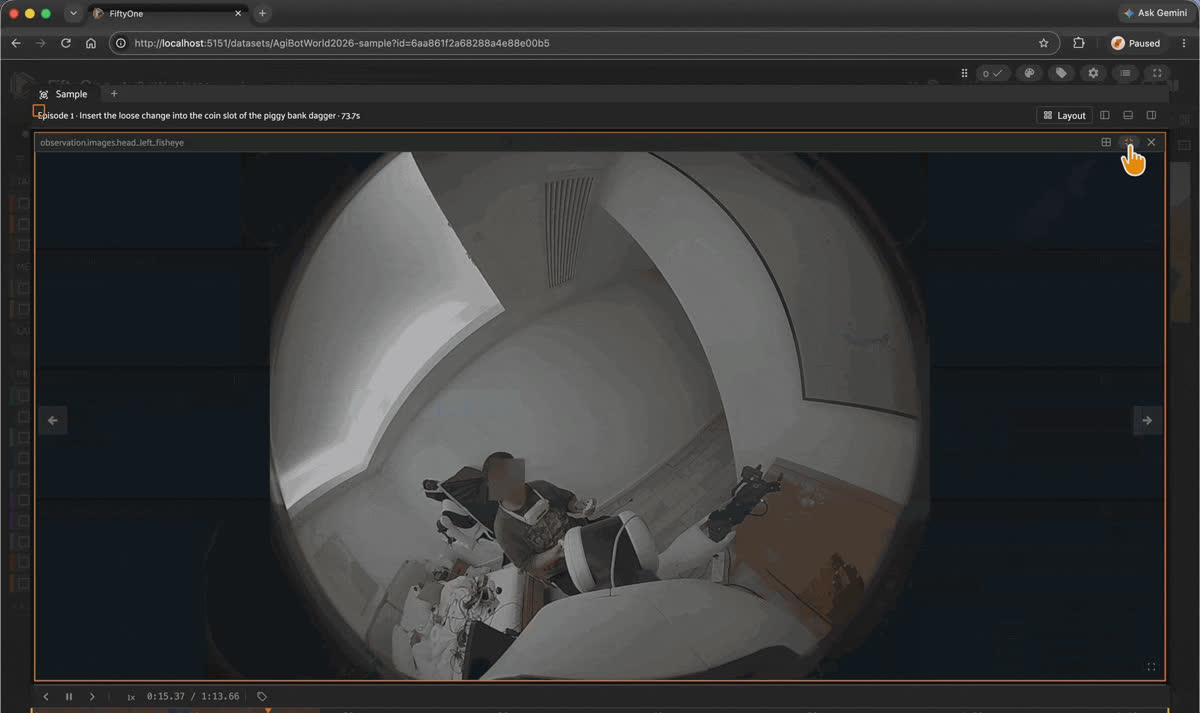Image resolution: width=1200 pixels, height=713 pixels.
Task: Click the split panel grid icon
Action: pos(1106,142)
